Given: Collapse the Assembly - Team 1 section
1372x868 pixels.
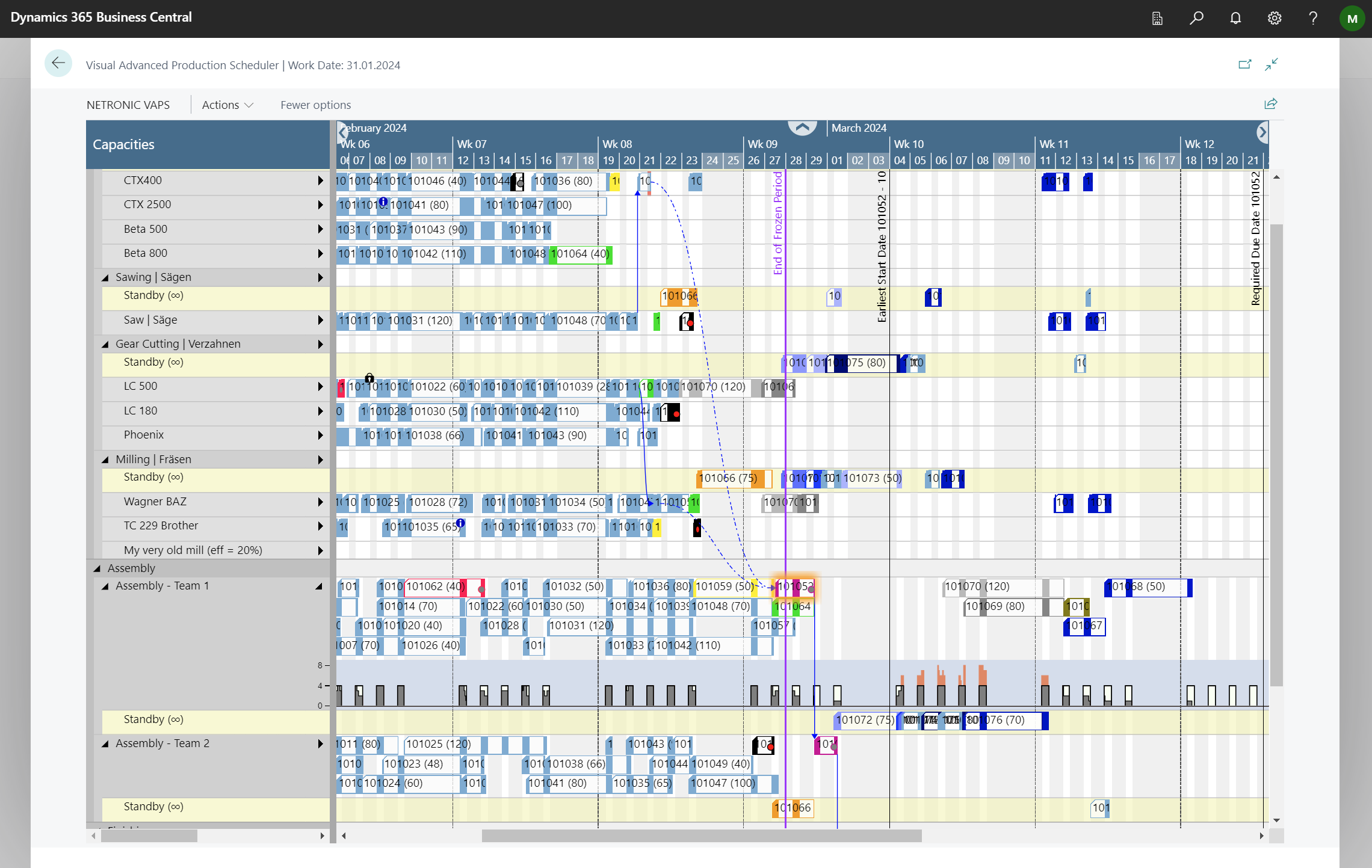Looking at the screenshot, I should [107, 585].
